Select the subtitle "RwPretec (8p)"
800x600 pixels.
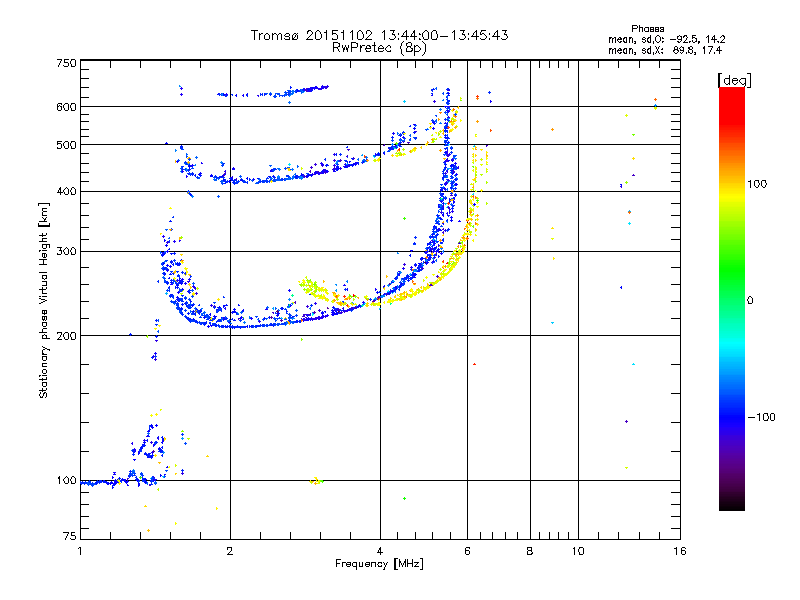point(379,48)
